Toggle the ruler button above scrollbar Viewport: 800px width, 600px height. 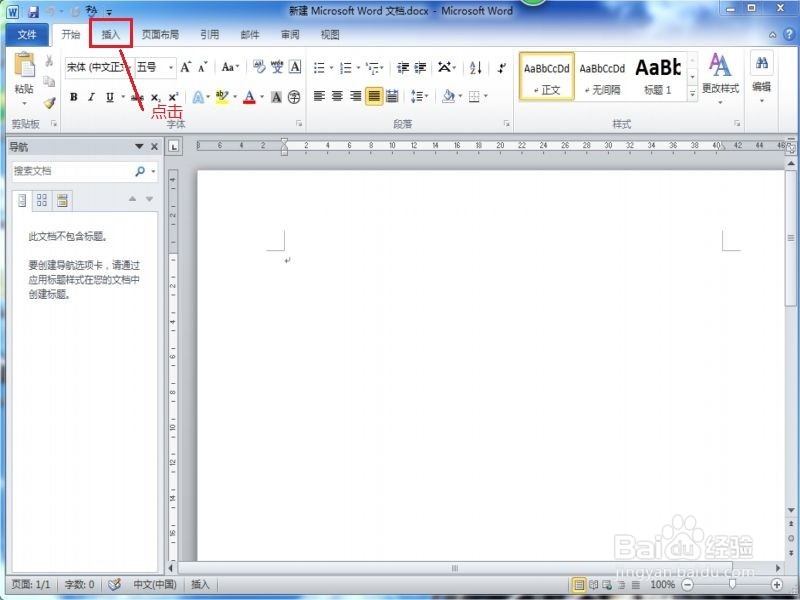791,147
